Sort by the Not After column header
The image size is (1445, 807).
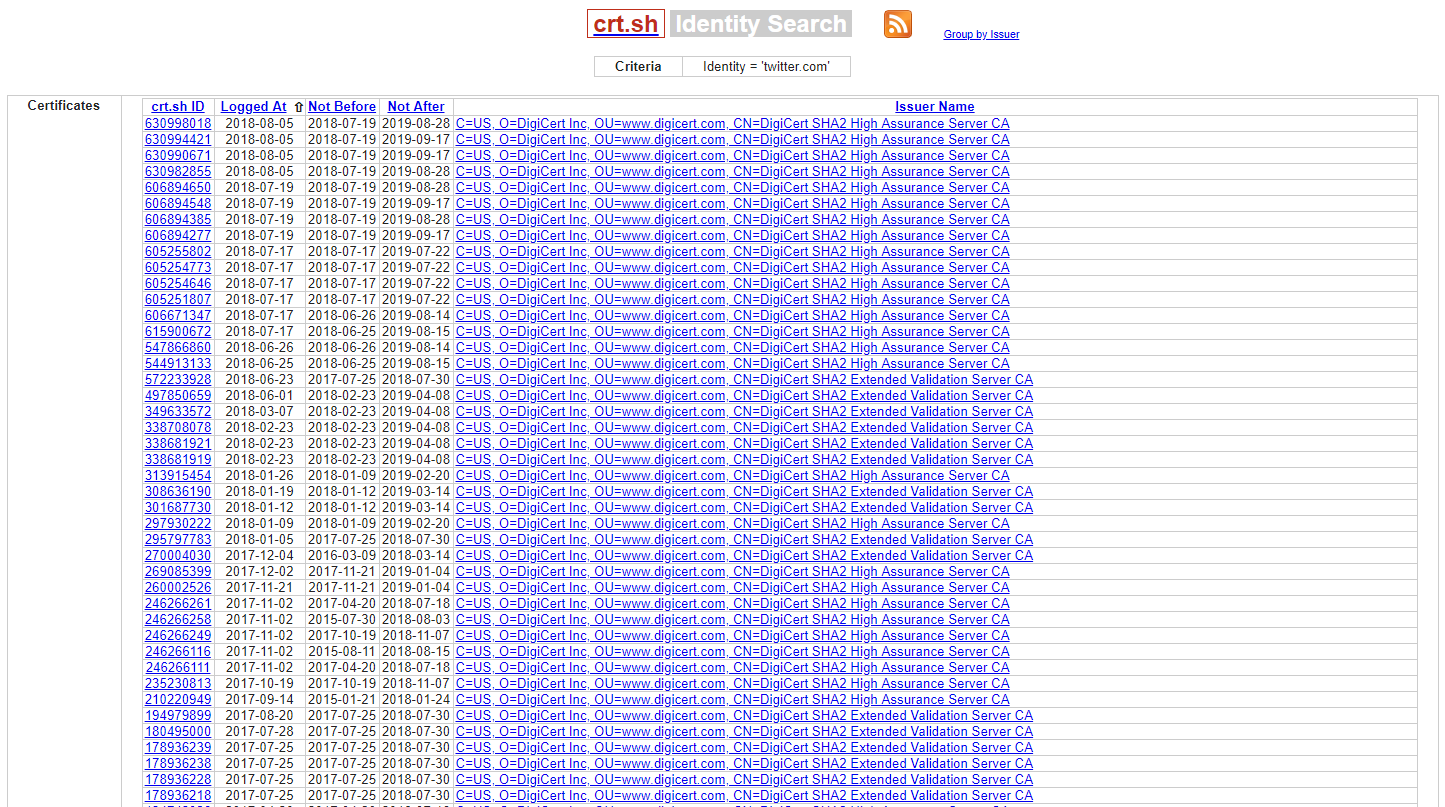[x=416, y=107]
